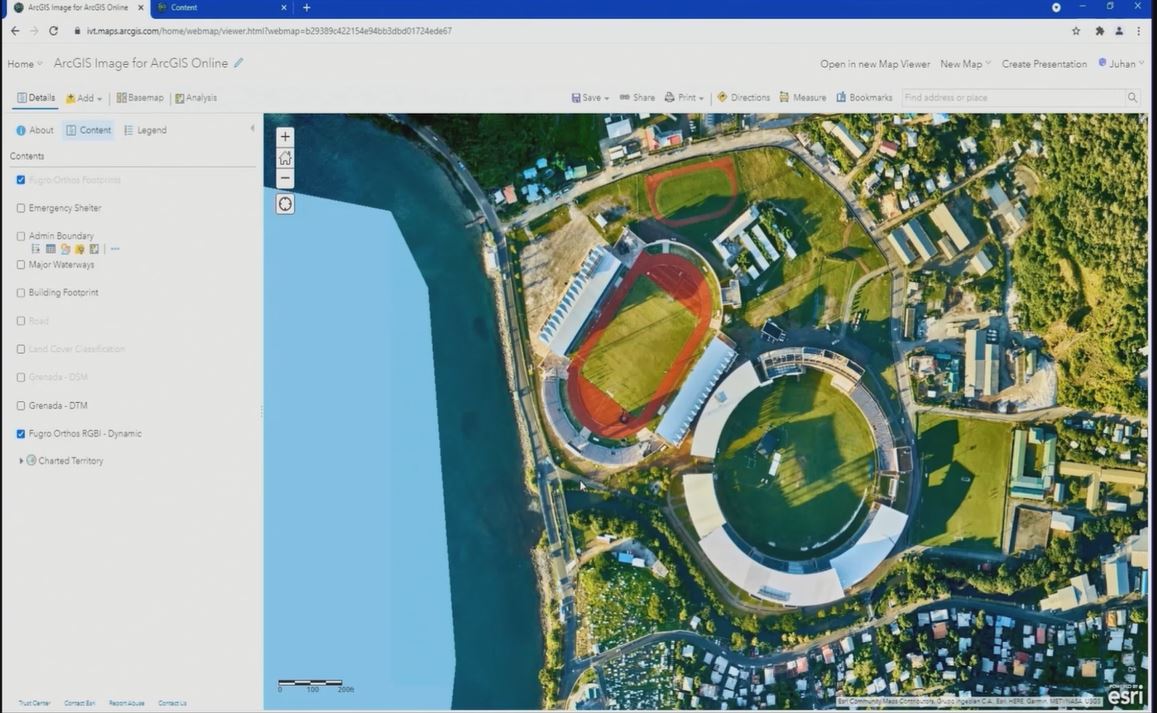Switch to About tab
Image resolution: width=1157 pixels, height=713 pixels.
tap(35, 130)
